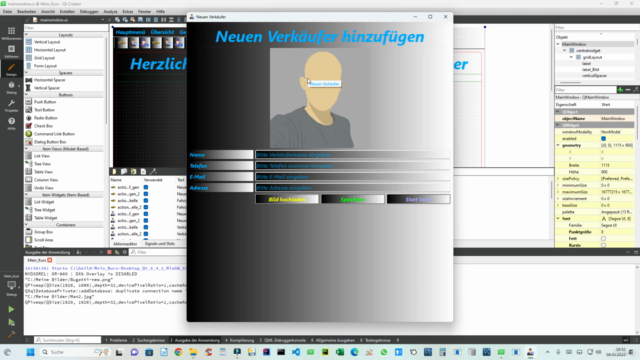Close the Mein_Kurs output tab

50,260
